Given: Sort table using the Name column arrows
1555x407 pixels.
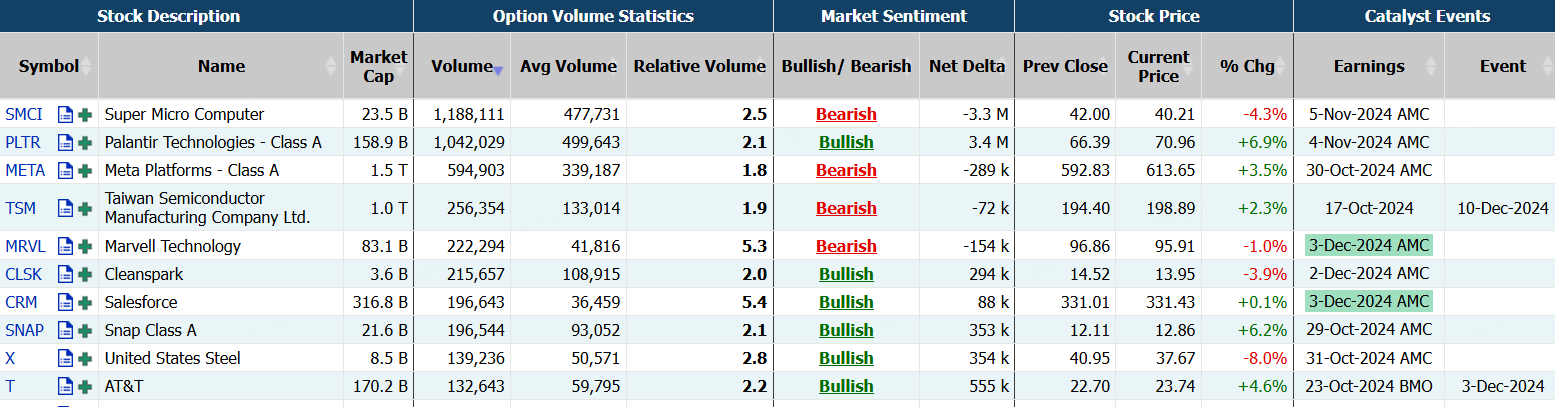Looking at the screenshot, I should [x=331, y=66].
